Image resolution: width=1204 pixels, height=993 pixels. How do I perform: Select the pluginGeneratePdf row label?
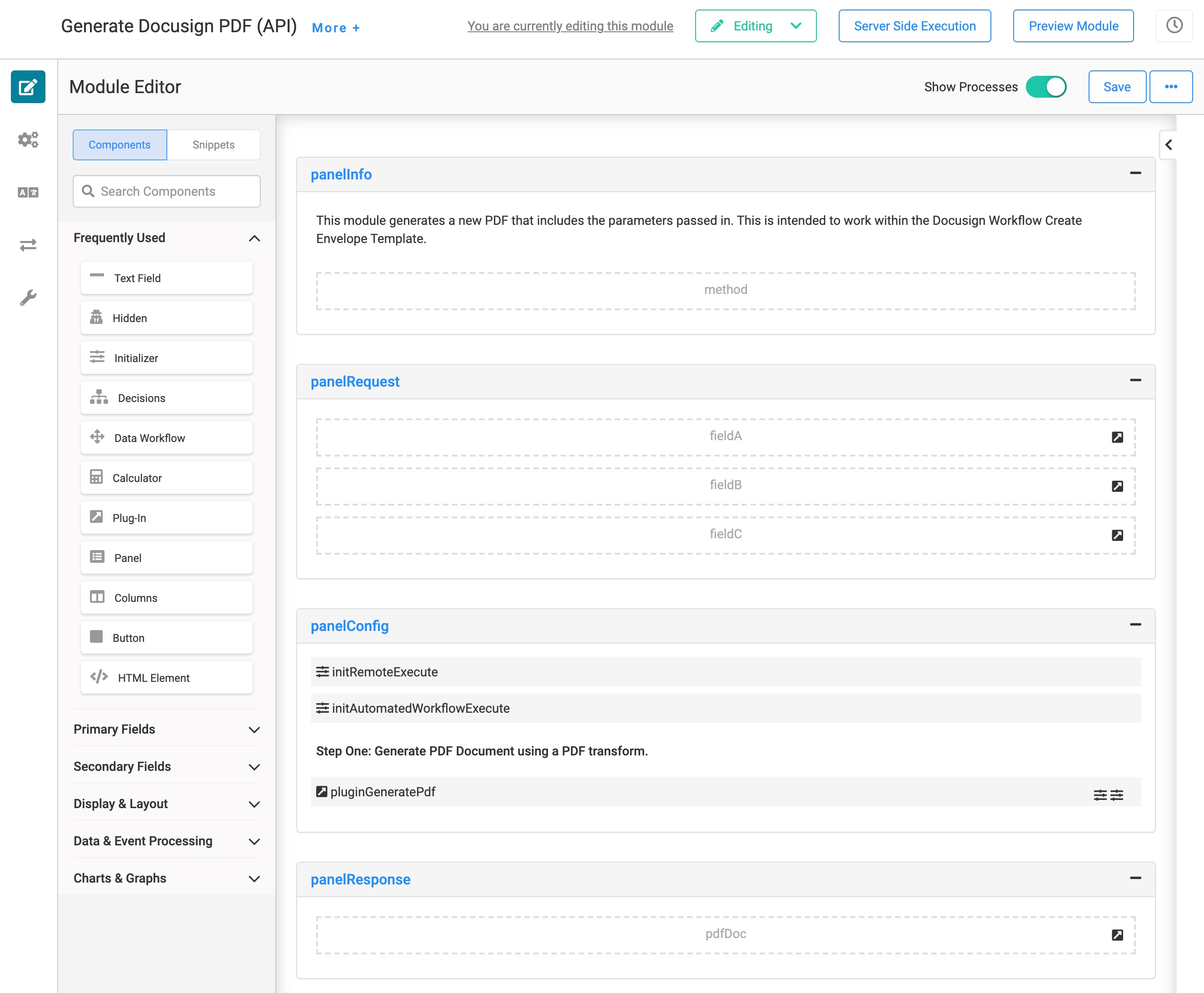(x=383, y=792)
